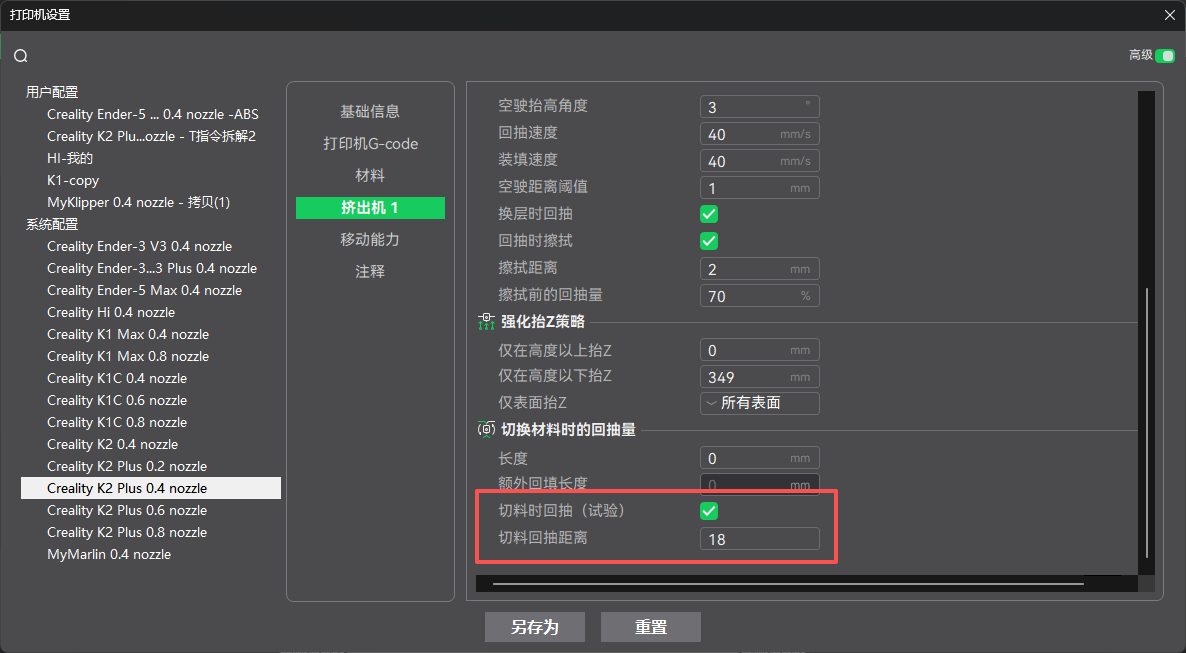Image resolution: width=1186 pixels, height=653 pixels.
Task: Click the search magnifier icon
Action: [x=21, y=56]
